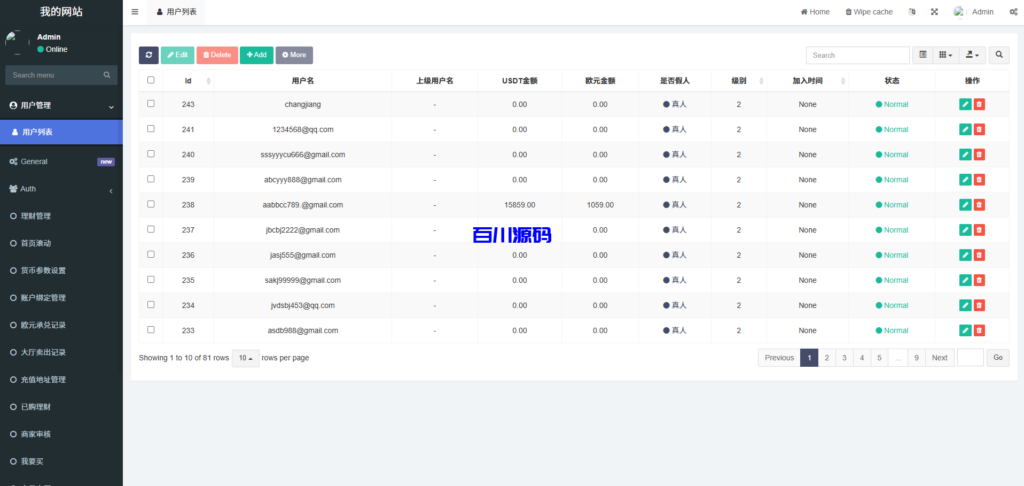Check the checkbox for user Id 240

click(151, 154)
